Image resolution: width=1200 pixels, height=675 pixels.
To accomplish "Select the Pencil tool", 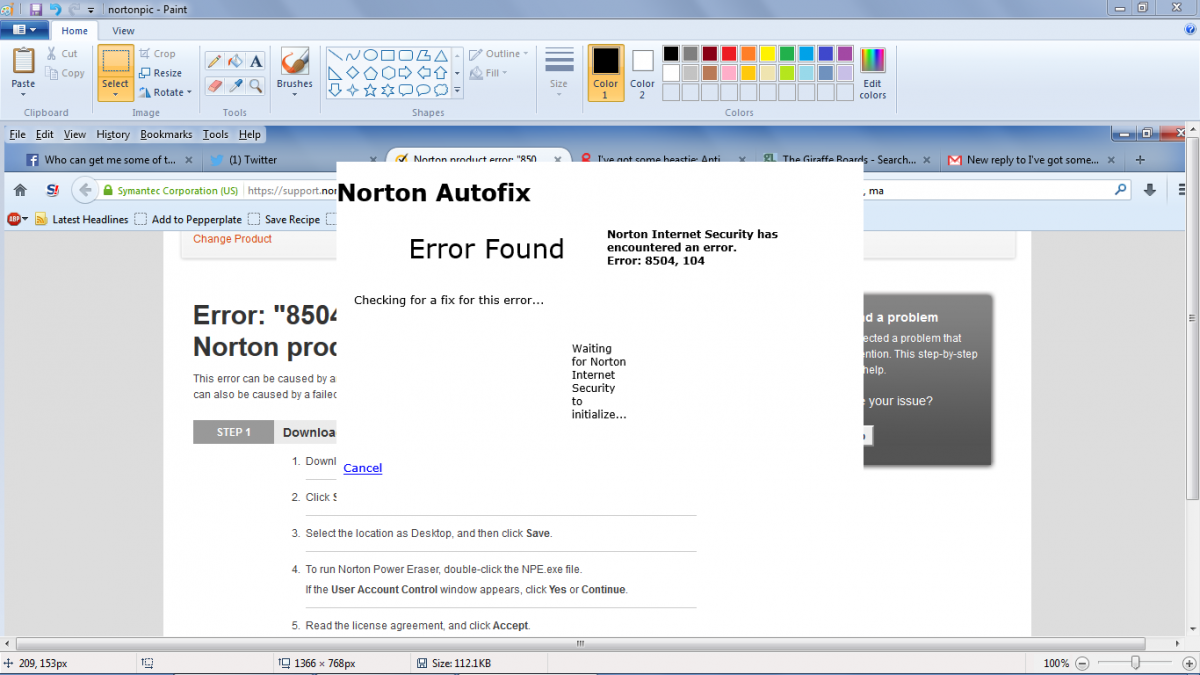I will click(214, 61).
